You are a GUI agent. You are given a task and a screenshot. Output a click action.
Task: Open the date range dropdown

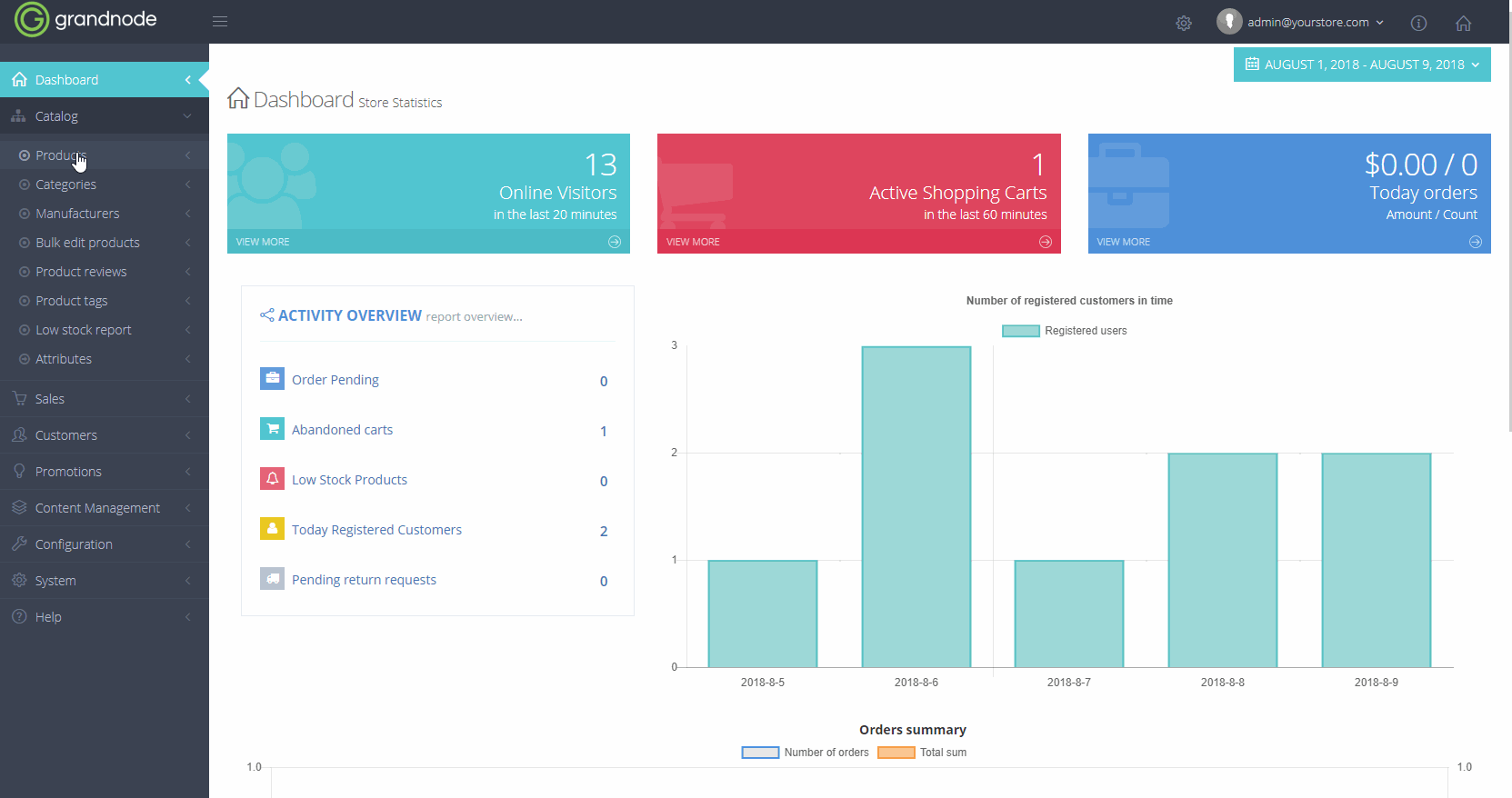[1361, 65]
